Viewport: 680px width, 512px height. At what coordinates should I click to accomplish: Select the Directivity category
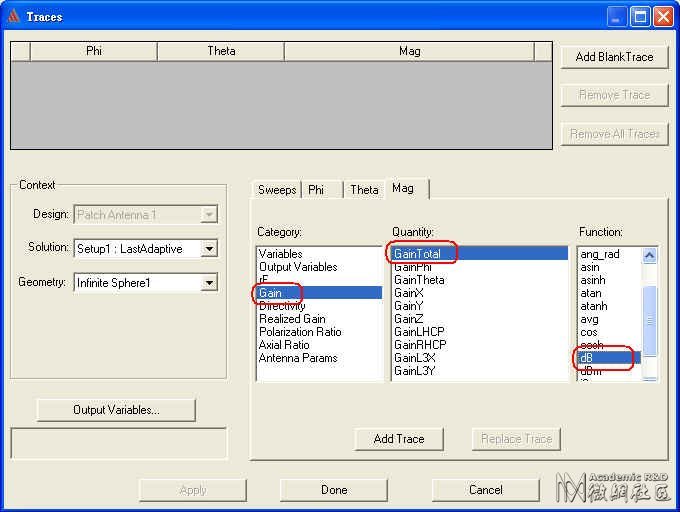(x=319, y=306)
